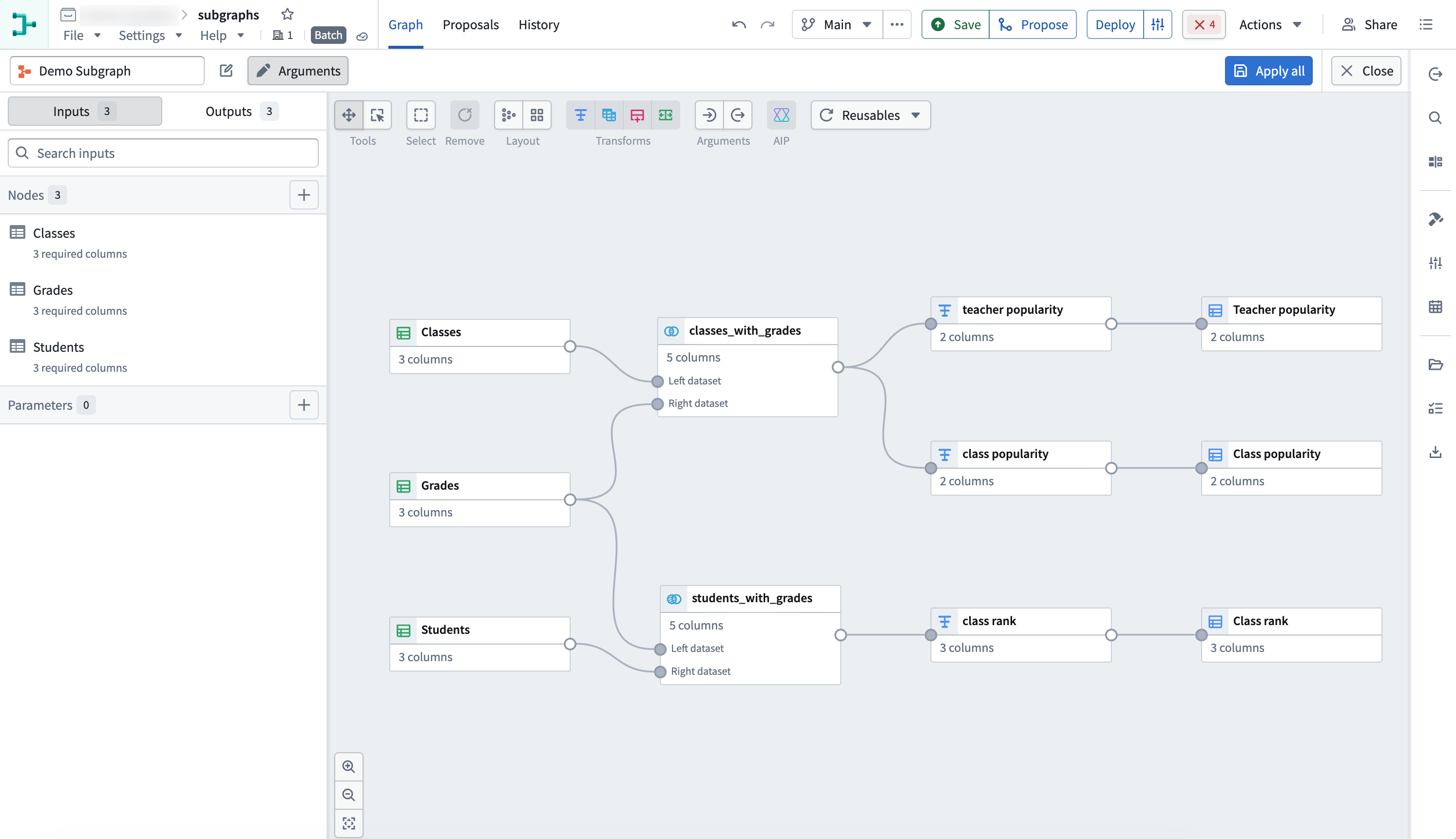
Task: Open the File menu
Action: point(82,36)
